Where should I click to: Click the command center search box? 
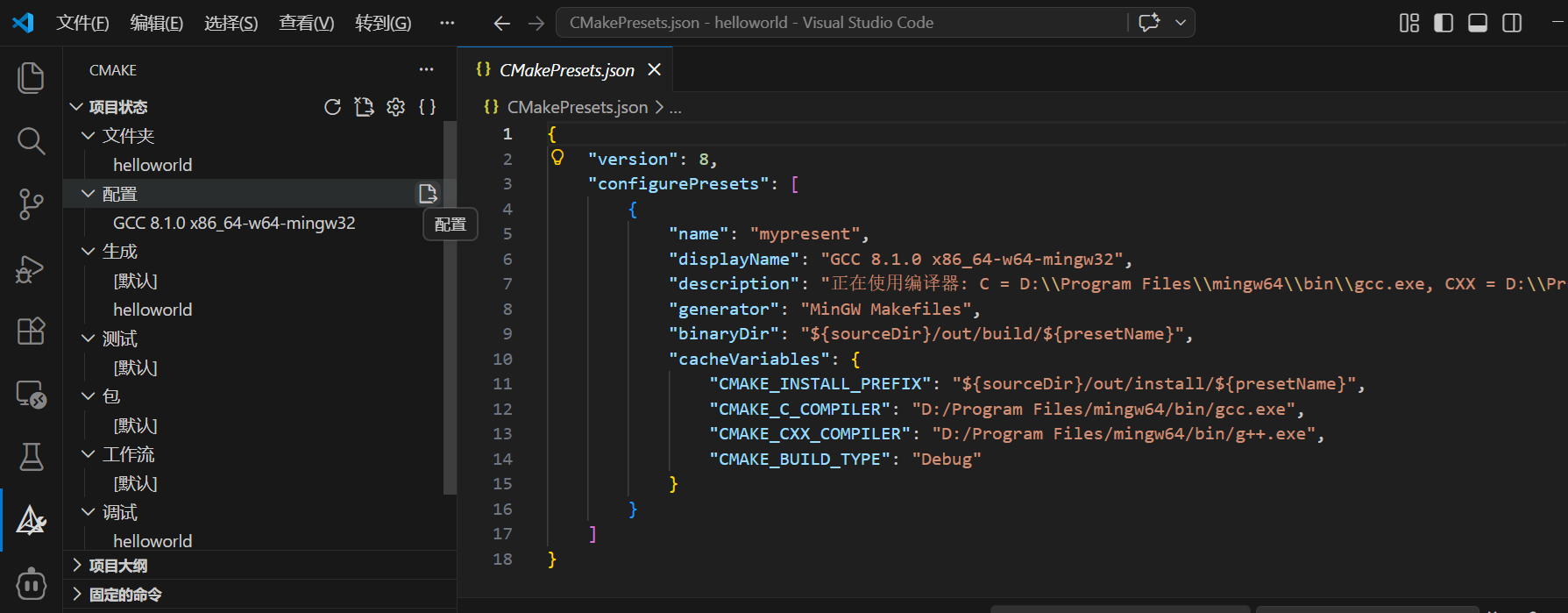(842, 23)
